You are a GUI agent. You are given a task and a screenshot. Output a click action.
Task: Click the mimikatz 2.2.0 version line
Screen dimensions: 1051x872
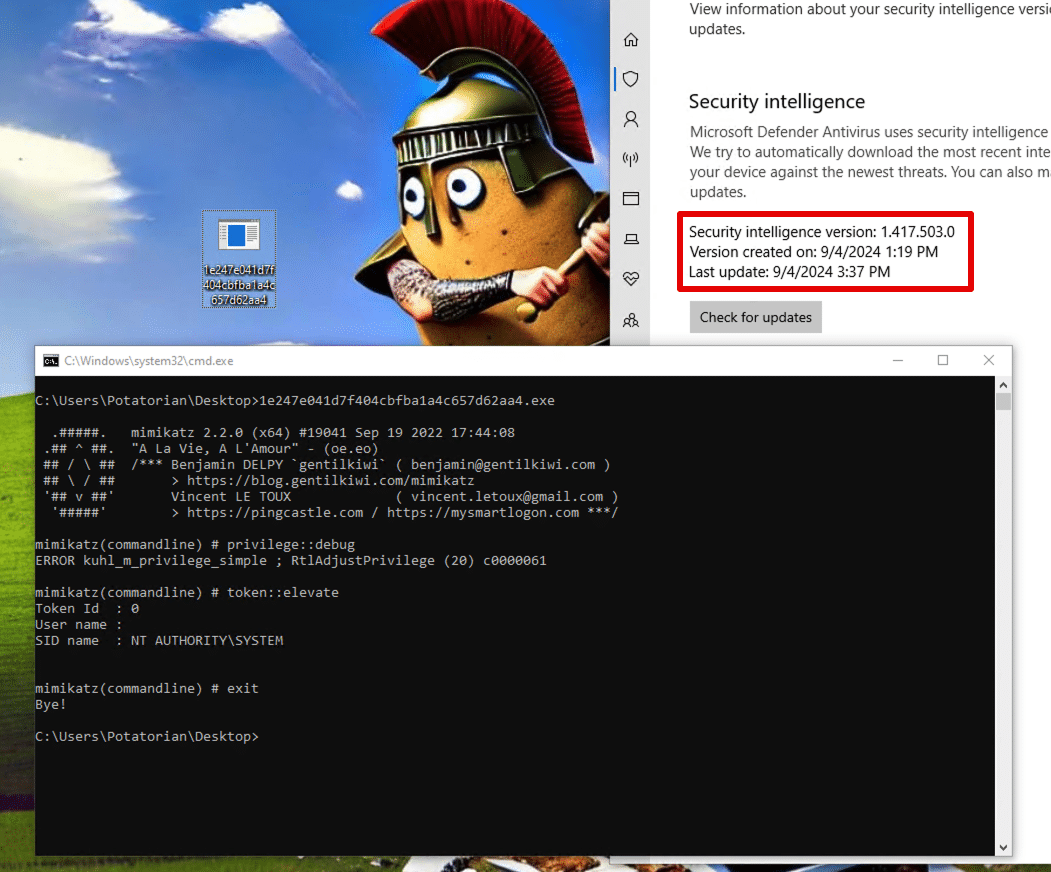tap(322, 432)
